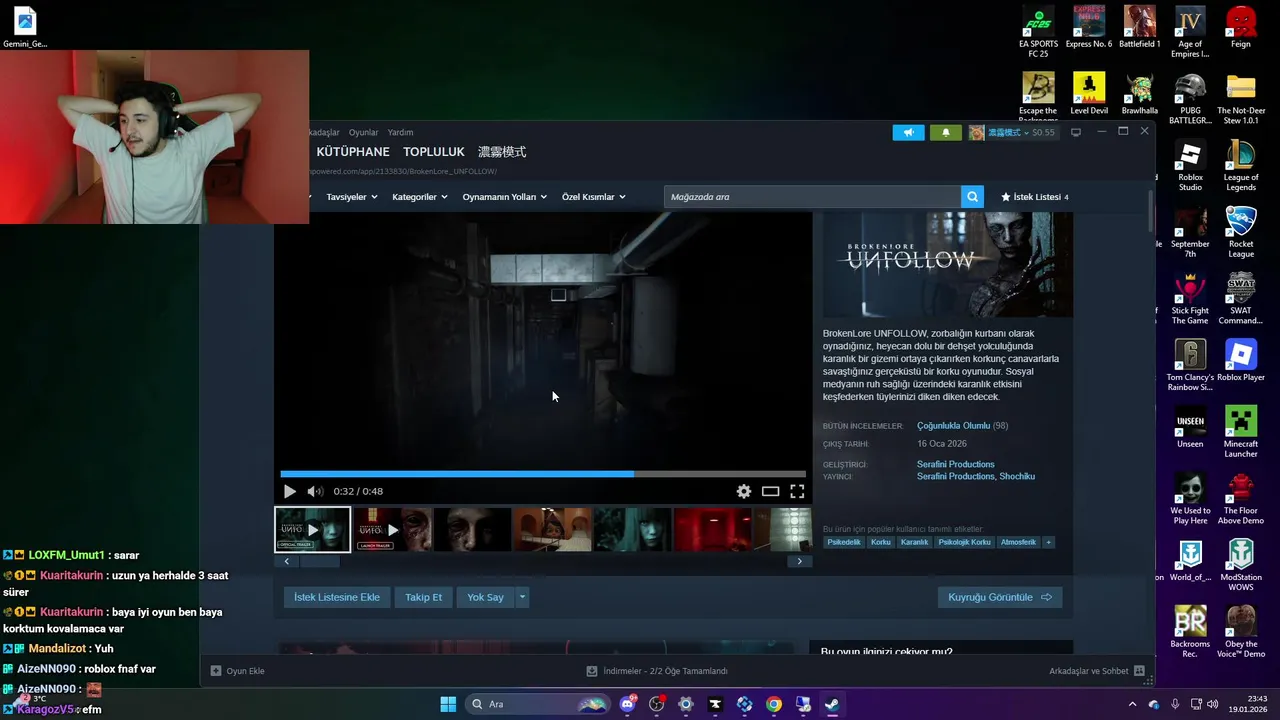This screenshot has width=1280, height=720.
Task: Open Roblox Studio desktop shortcut
Action: pos(1190,166)
